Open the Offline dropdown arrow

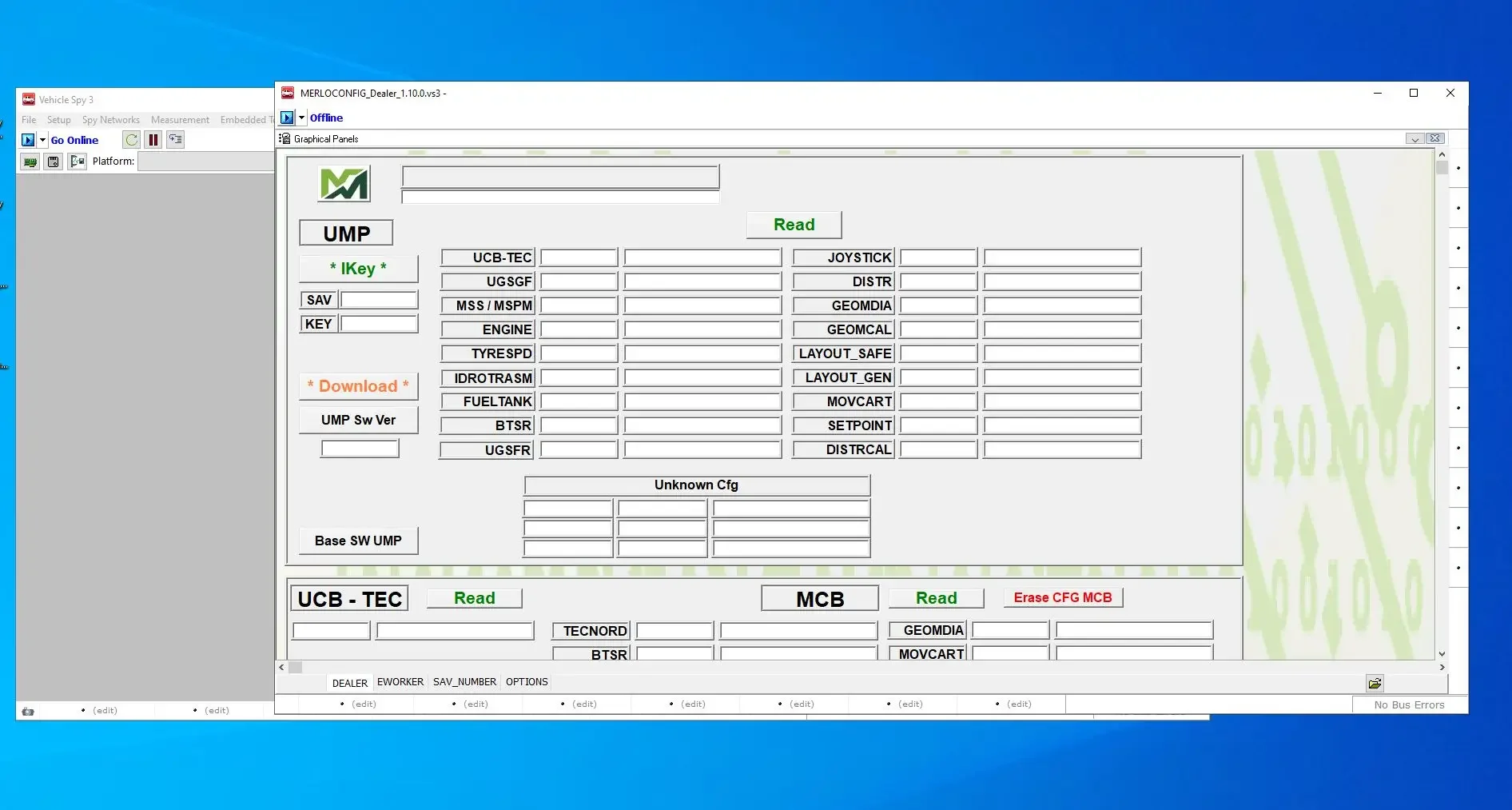pos(301,118)
